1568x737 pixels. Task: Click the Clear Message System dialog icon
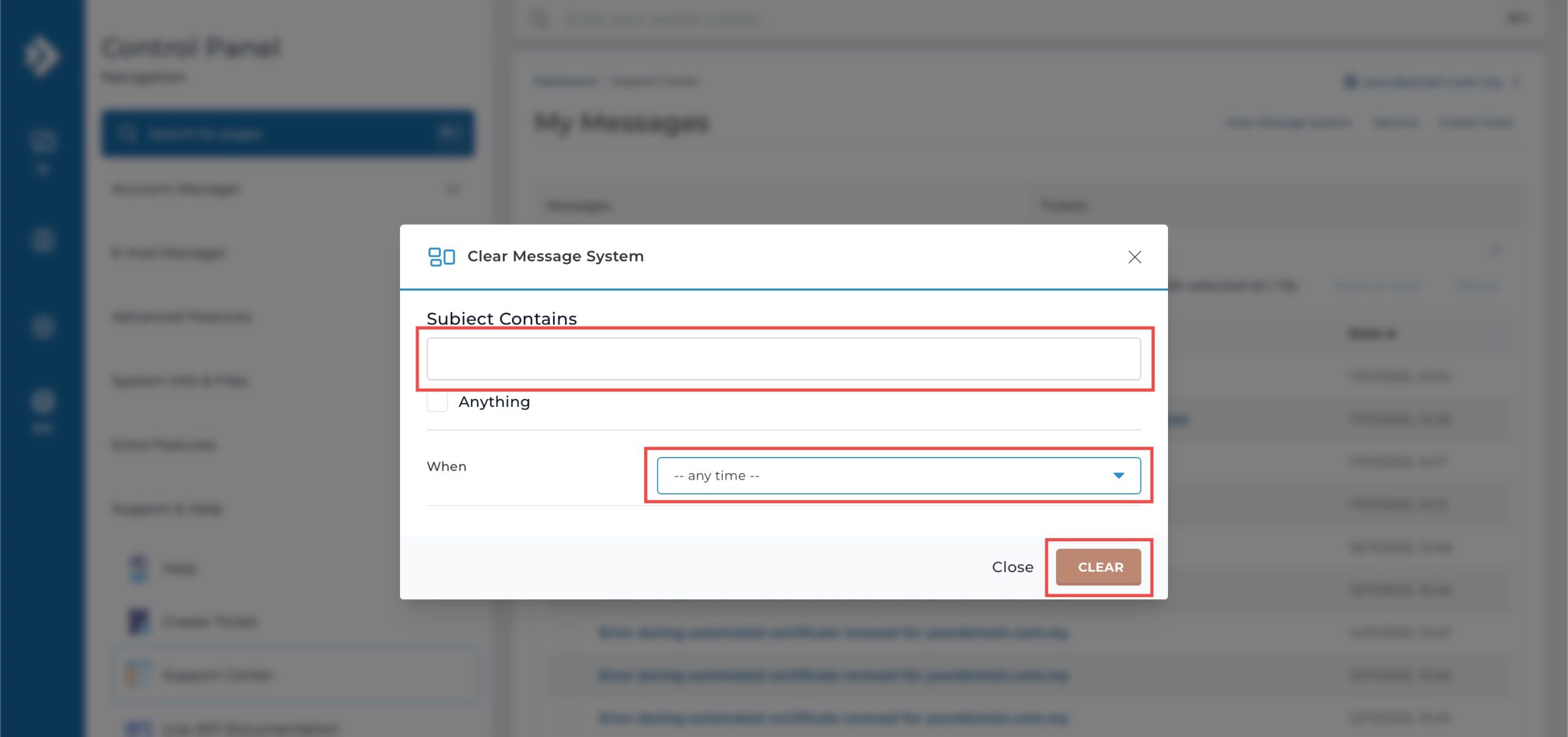click(x=441, y=257)
